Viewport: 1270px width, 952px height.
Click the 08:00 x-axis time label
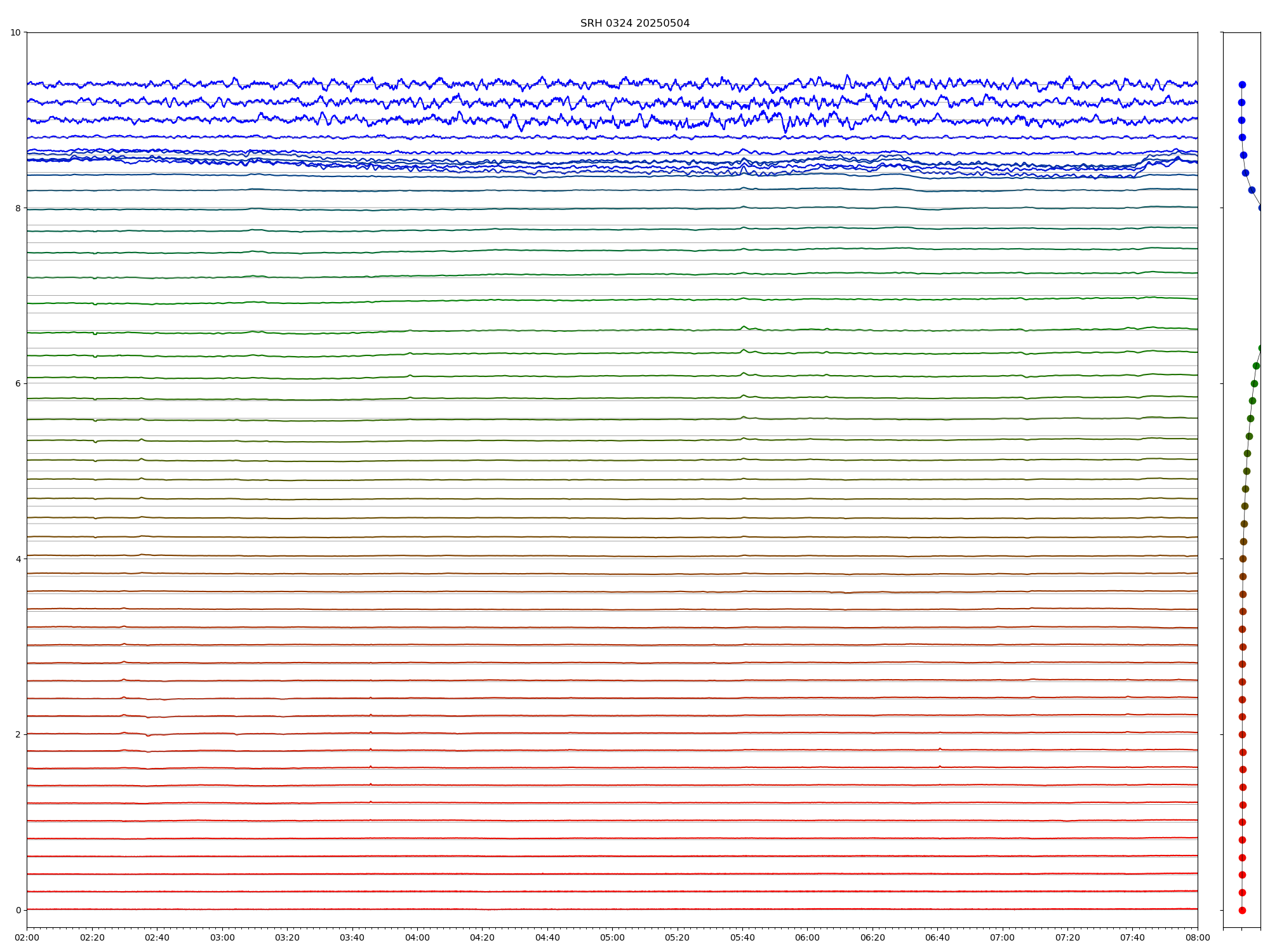1198,937
